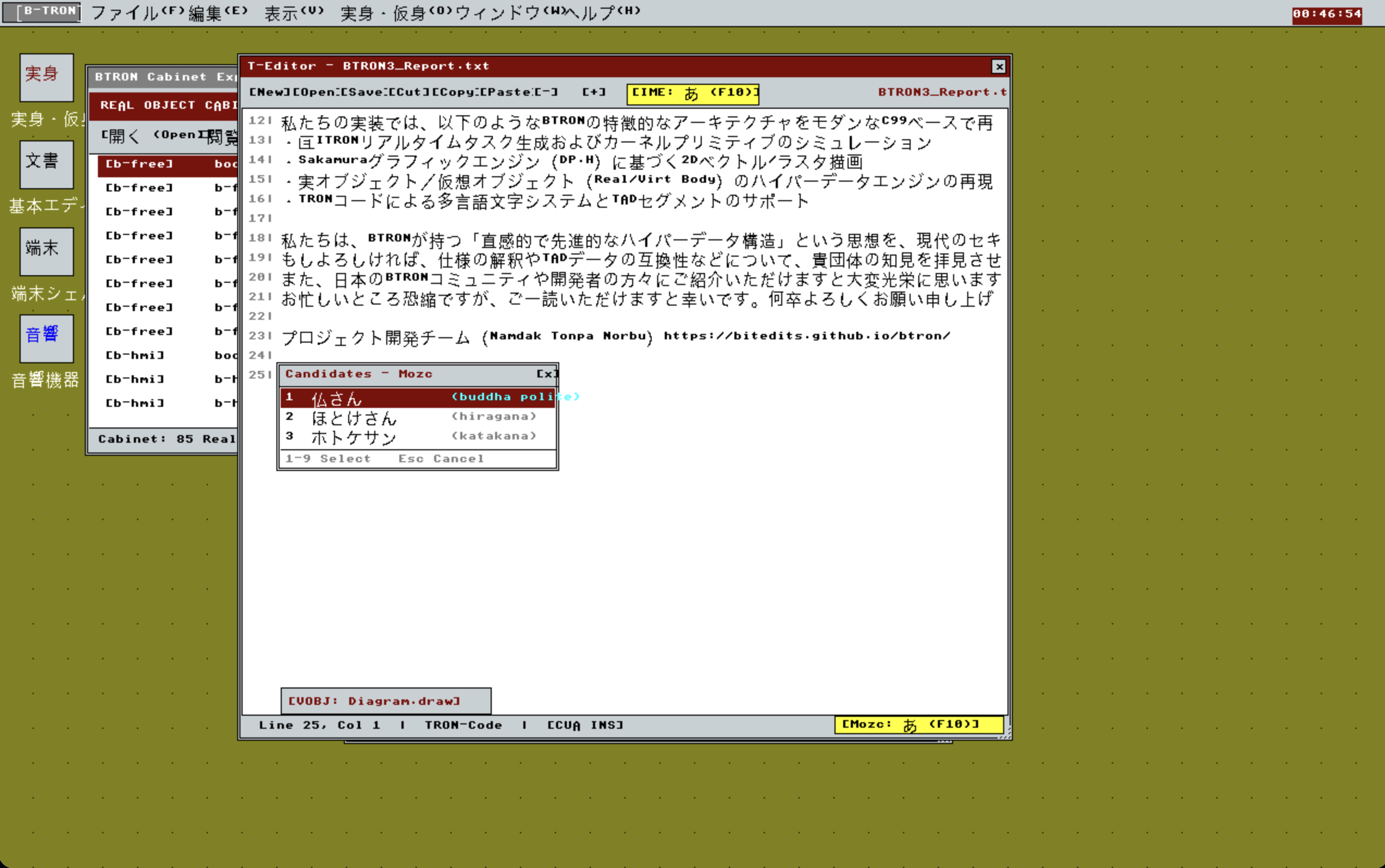Viewport: 1385px width, 868px height.
Task: Toggle Mozc indicator in status bar
Action: pyautogui.click(x=919, y=724)
